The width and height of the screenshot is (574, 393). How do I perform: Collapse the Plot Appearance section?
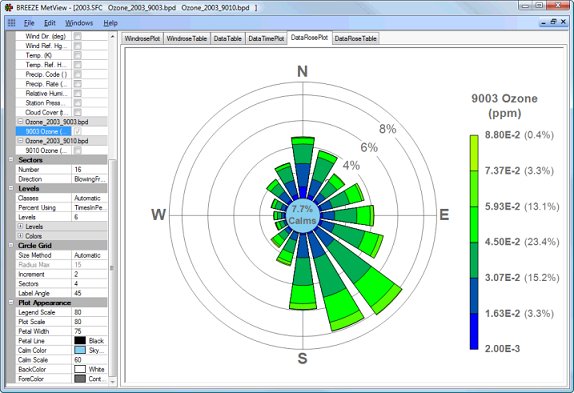click(11, 303)
